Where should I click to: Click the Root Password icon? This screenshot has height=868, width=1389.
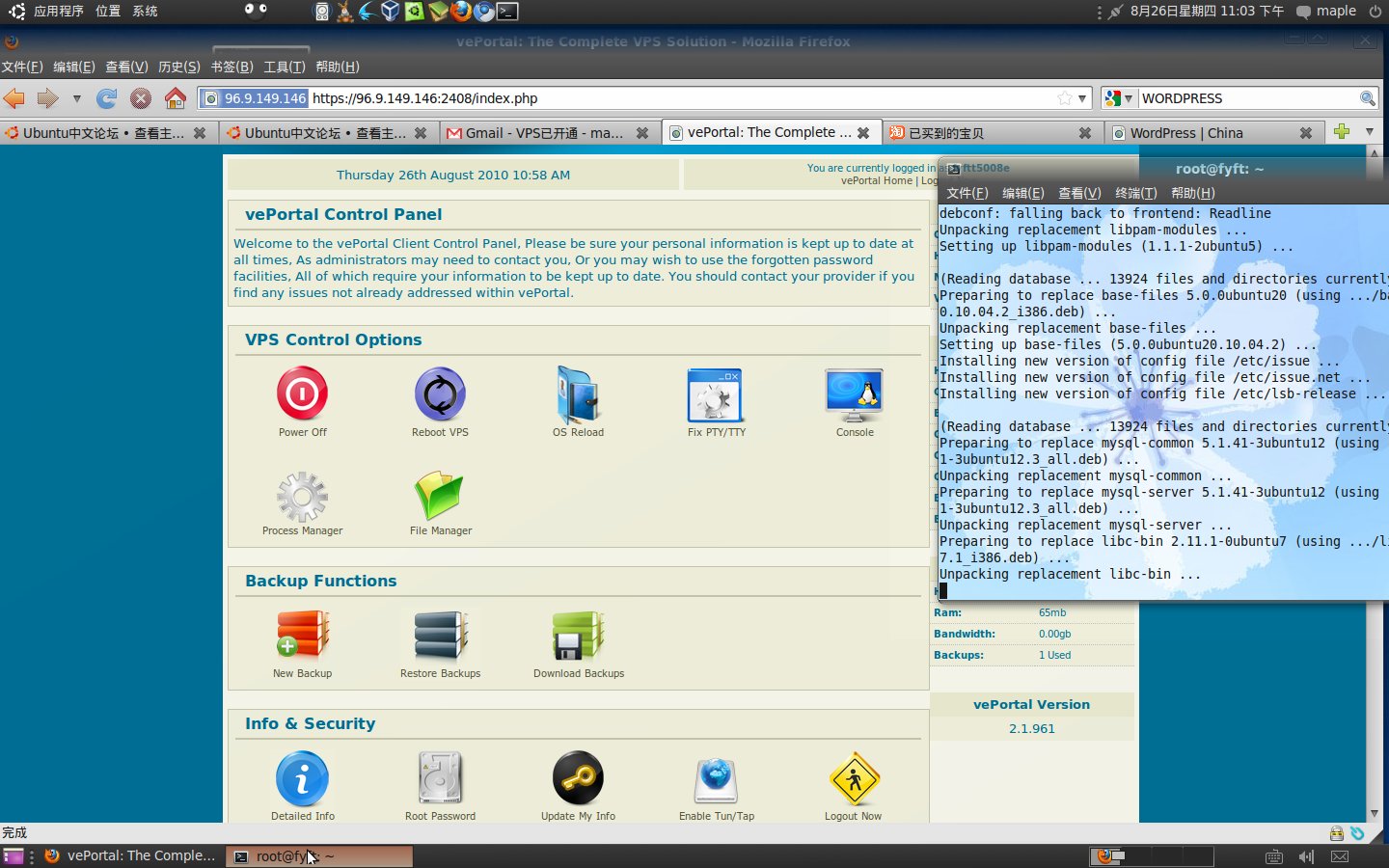(x=440, y=778)
